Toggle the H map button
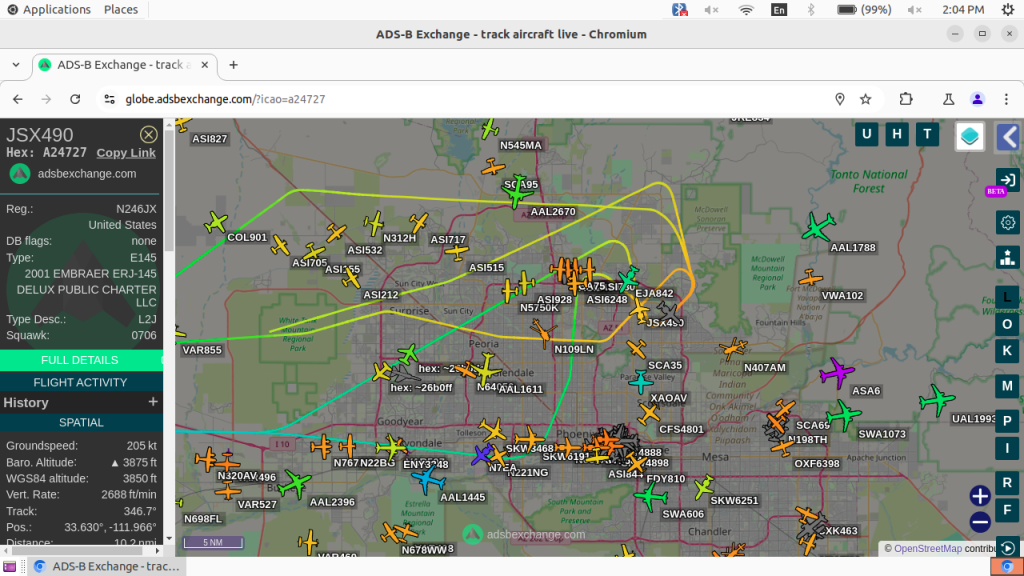 pos(897,135)
